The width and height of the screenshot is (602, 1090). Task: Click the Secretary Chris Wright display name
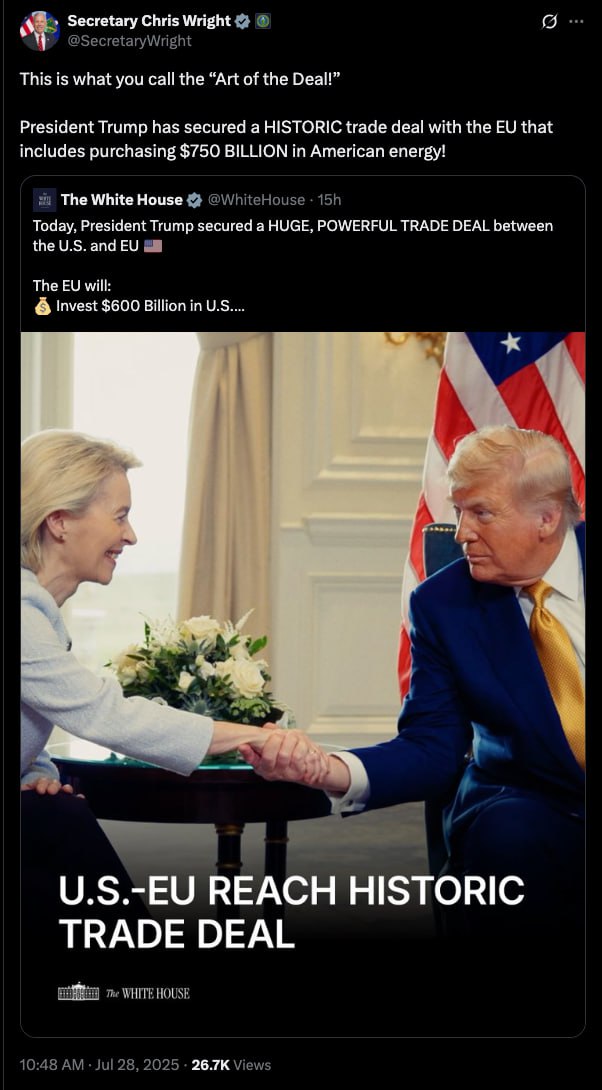(149, 21)
